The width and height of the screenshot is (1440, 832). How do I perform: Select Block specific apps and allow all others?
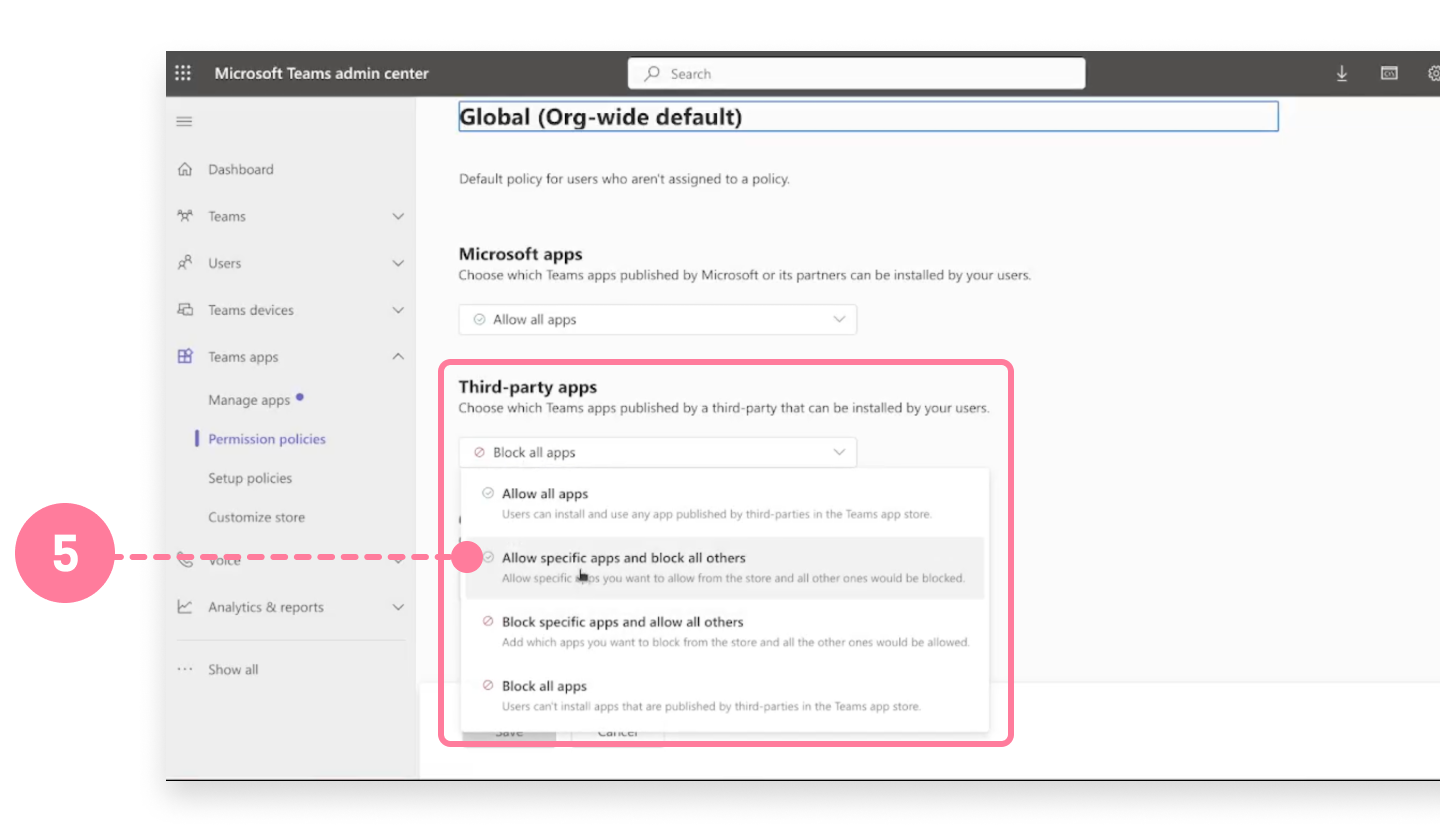(725, 631)
